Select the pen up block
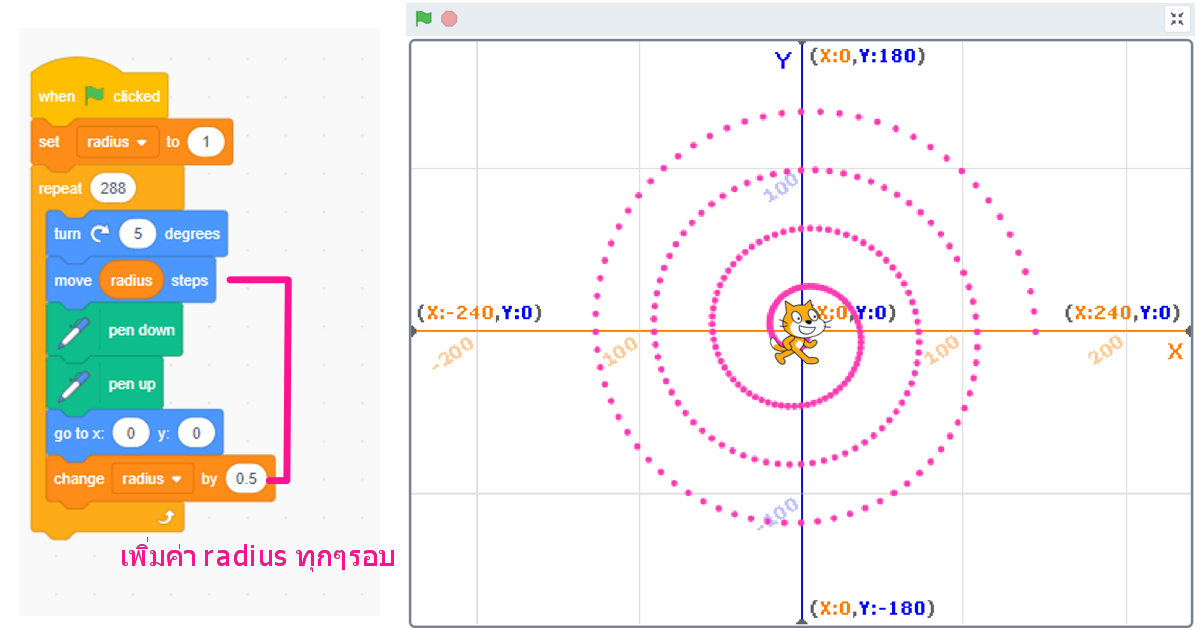Image resolution: width=1200 pixels, height=628 pixels. [x=107, y=384]
